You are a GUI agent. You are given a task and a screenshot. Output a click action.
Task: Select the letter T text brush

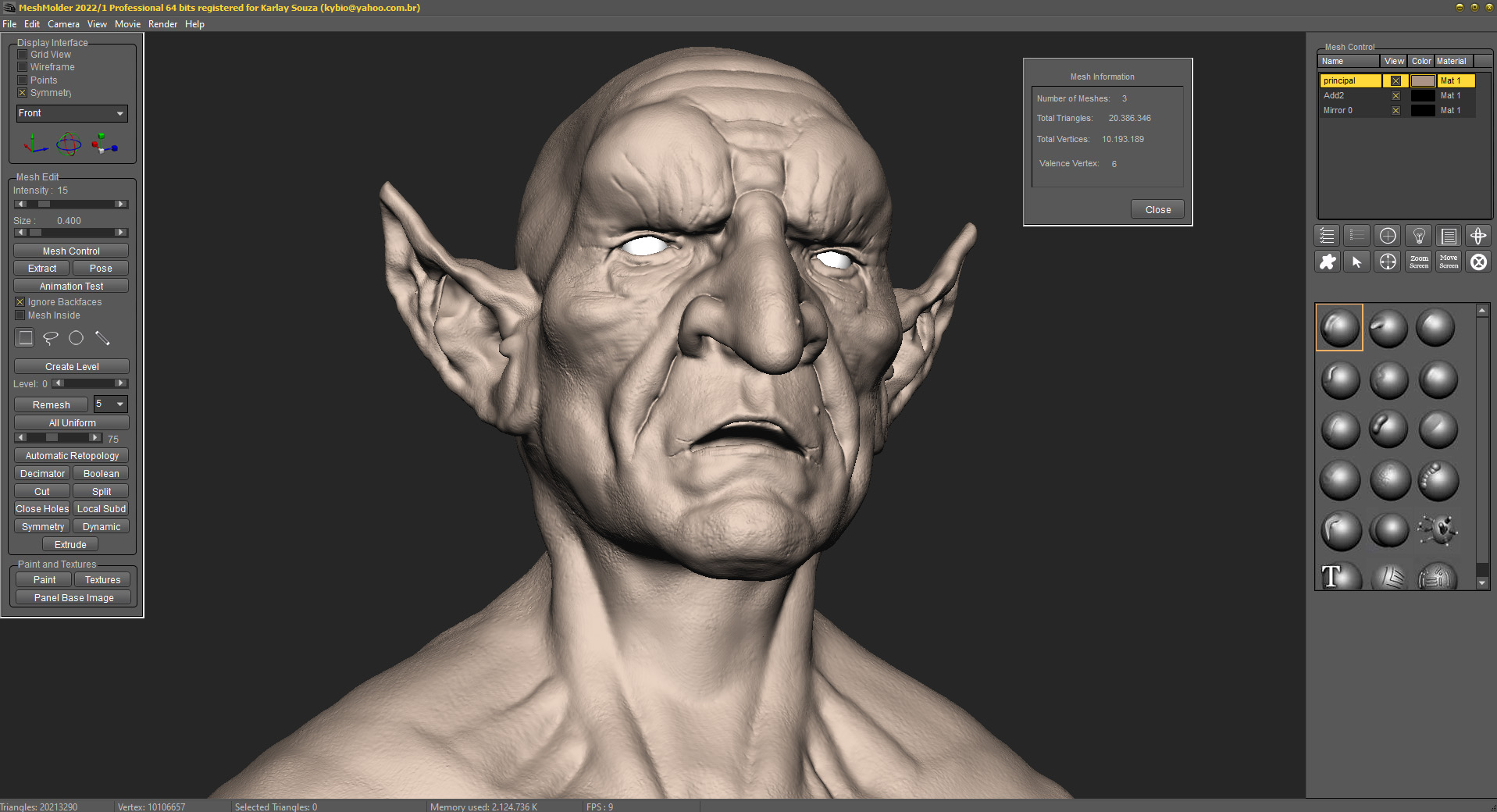click(x=1340, y=576)
